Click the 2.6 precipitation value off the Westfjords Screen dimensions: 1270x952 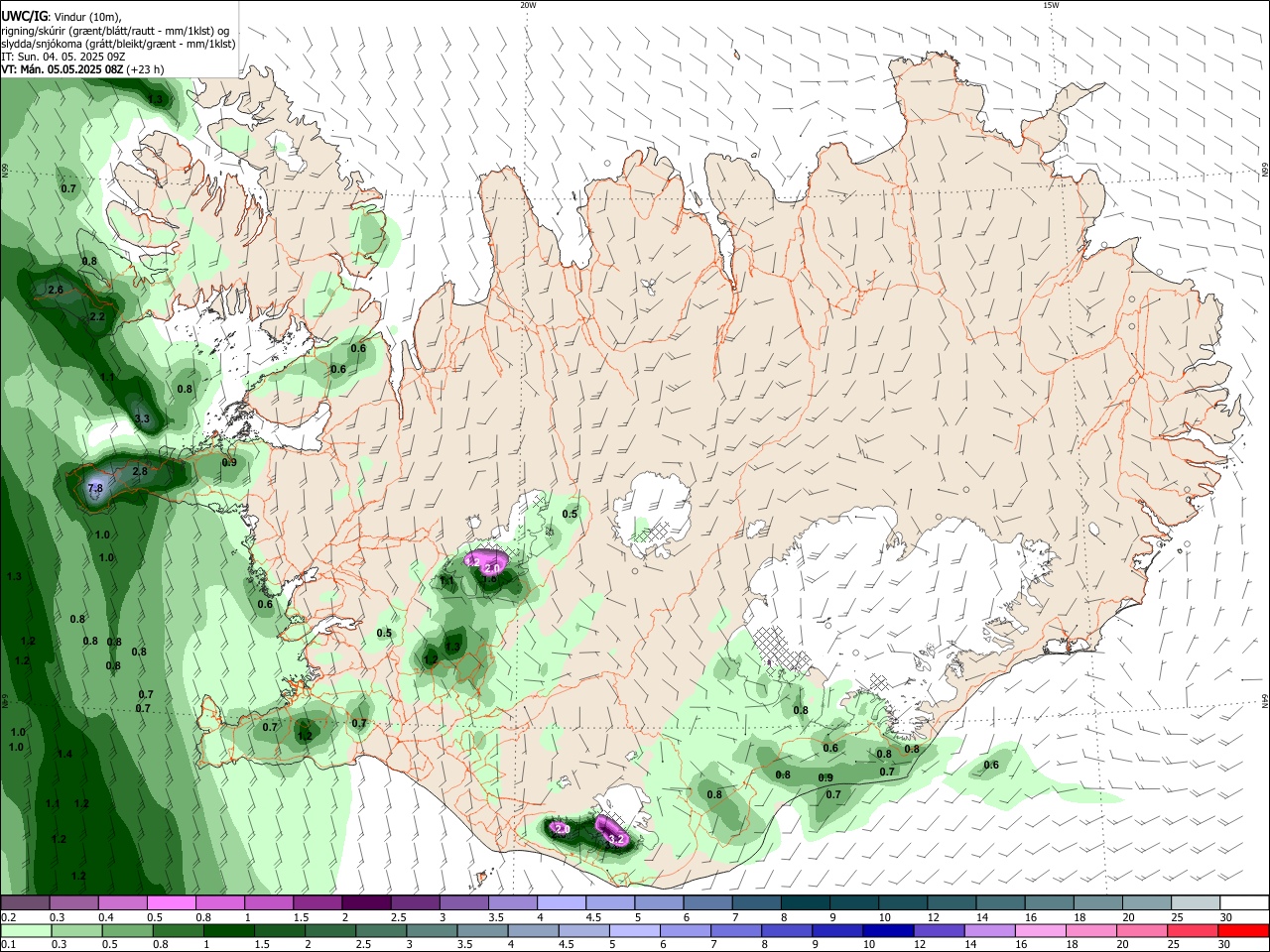tap(56, 290)
